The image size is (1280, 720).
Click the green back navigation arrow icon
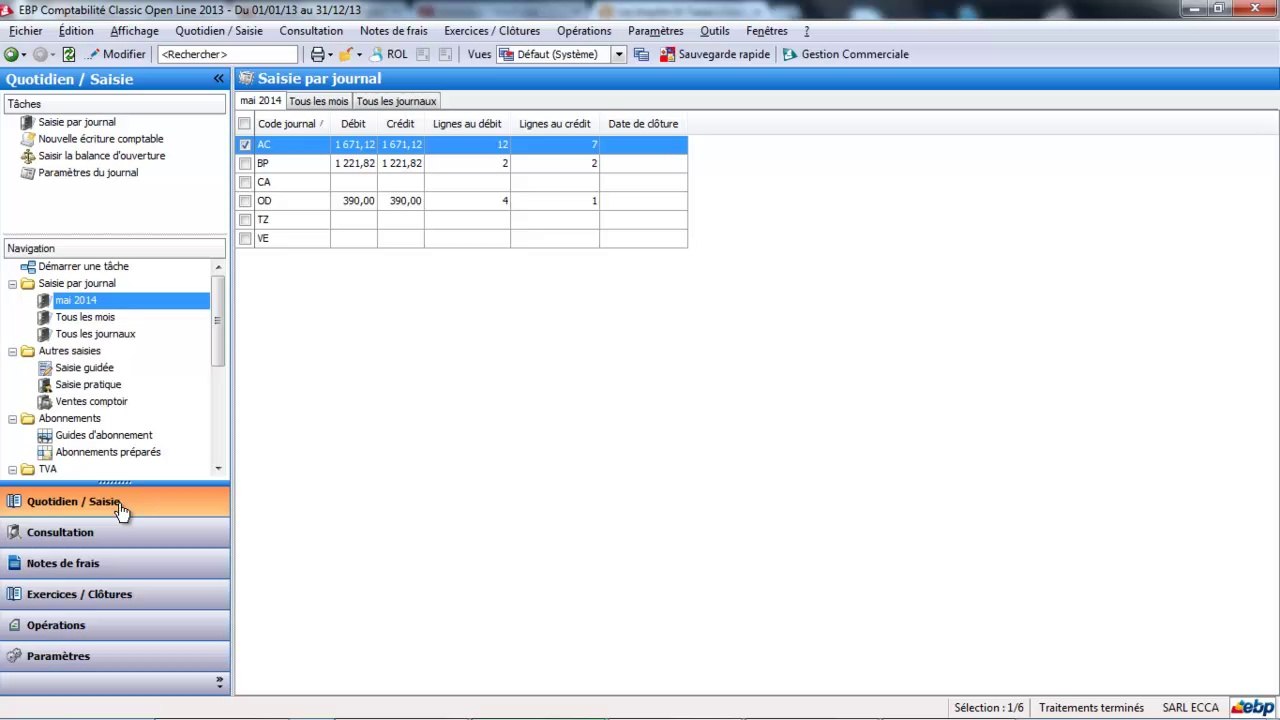click(x=11, y=55)
